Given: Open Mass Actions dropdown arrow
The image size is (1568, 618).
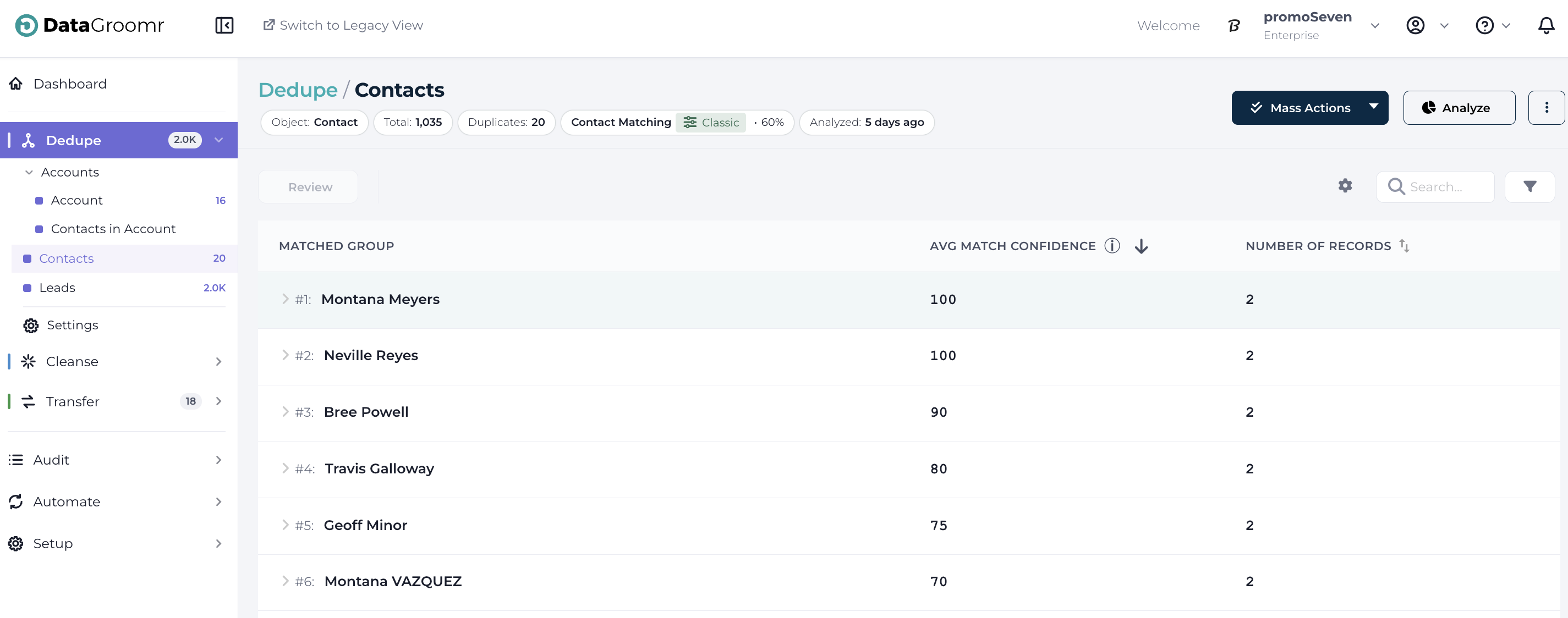Looking at the screenshot, I should tap(1374, 107).
